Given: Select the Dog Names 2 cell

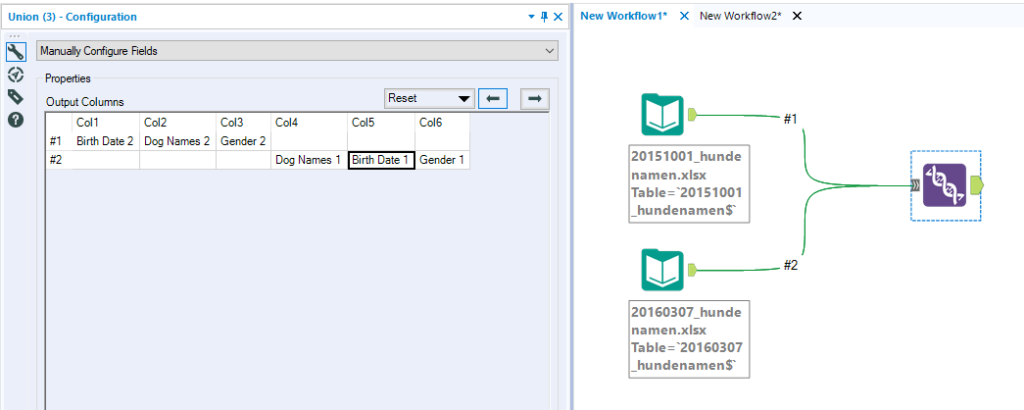Looking at the screenshot, I should click(178, 140).
